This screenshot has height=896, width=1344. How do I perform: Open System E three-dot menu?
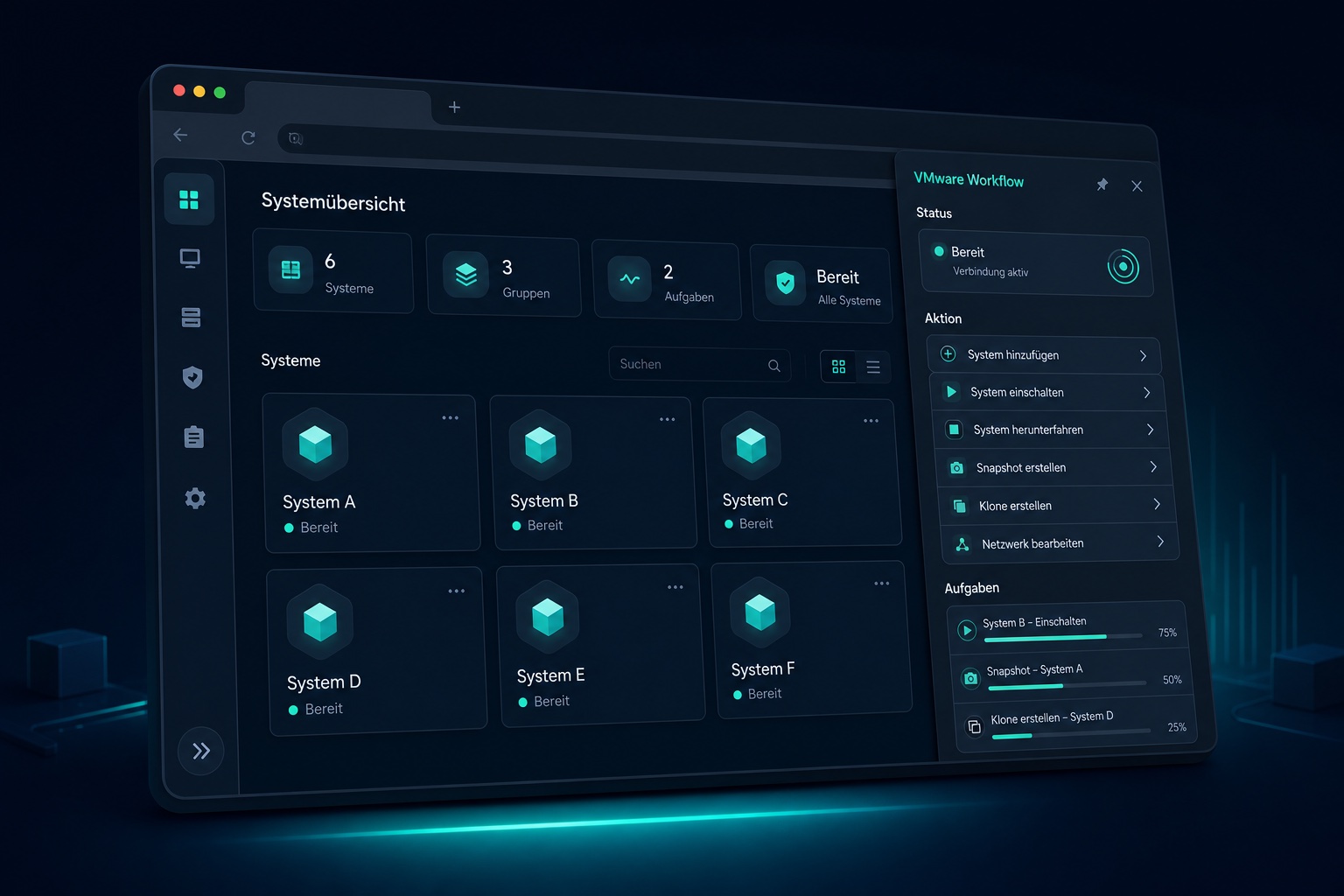pos(675,587)
